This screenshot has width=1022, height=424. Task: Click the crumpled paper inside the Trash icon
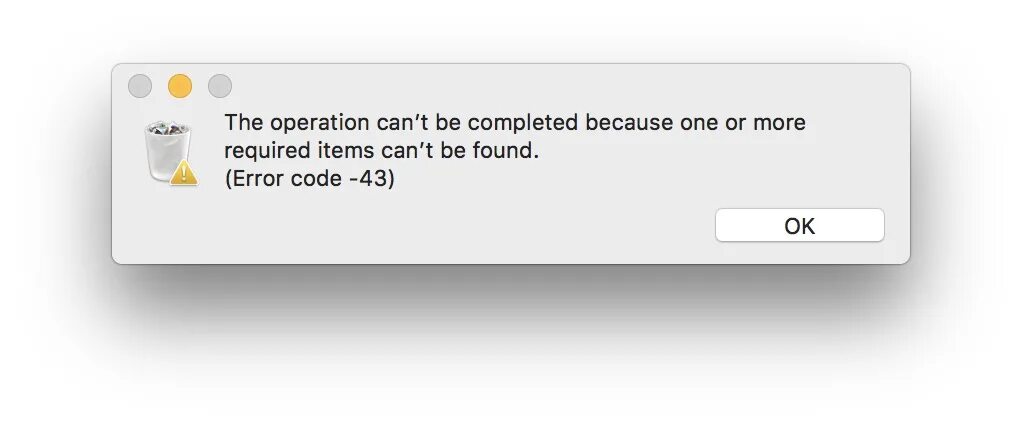[167, 128]
